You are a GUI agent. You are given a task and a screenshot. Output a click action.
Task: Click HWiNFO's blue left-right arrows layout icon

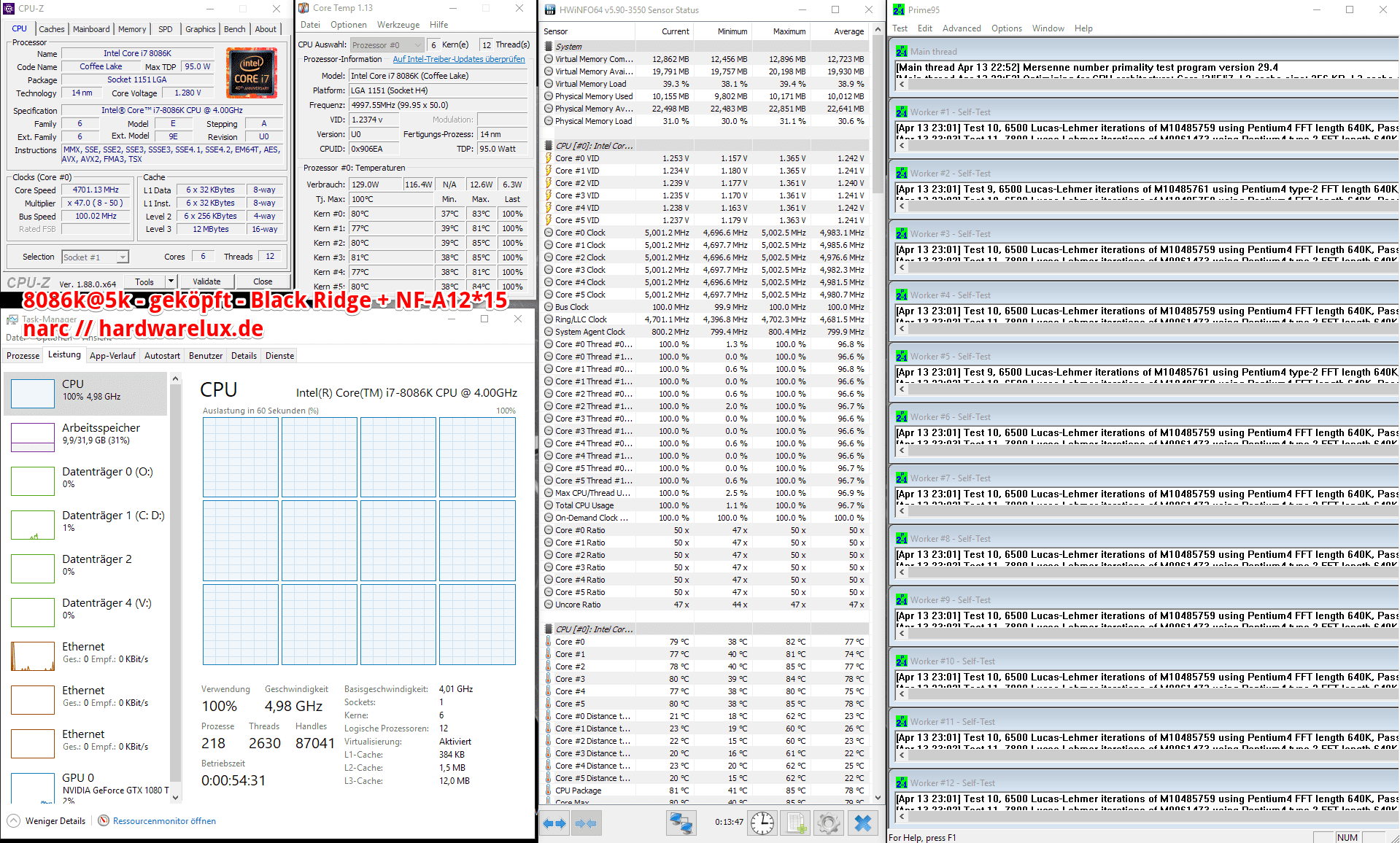click(x=554, y=823)
